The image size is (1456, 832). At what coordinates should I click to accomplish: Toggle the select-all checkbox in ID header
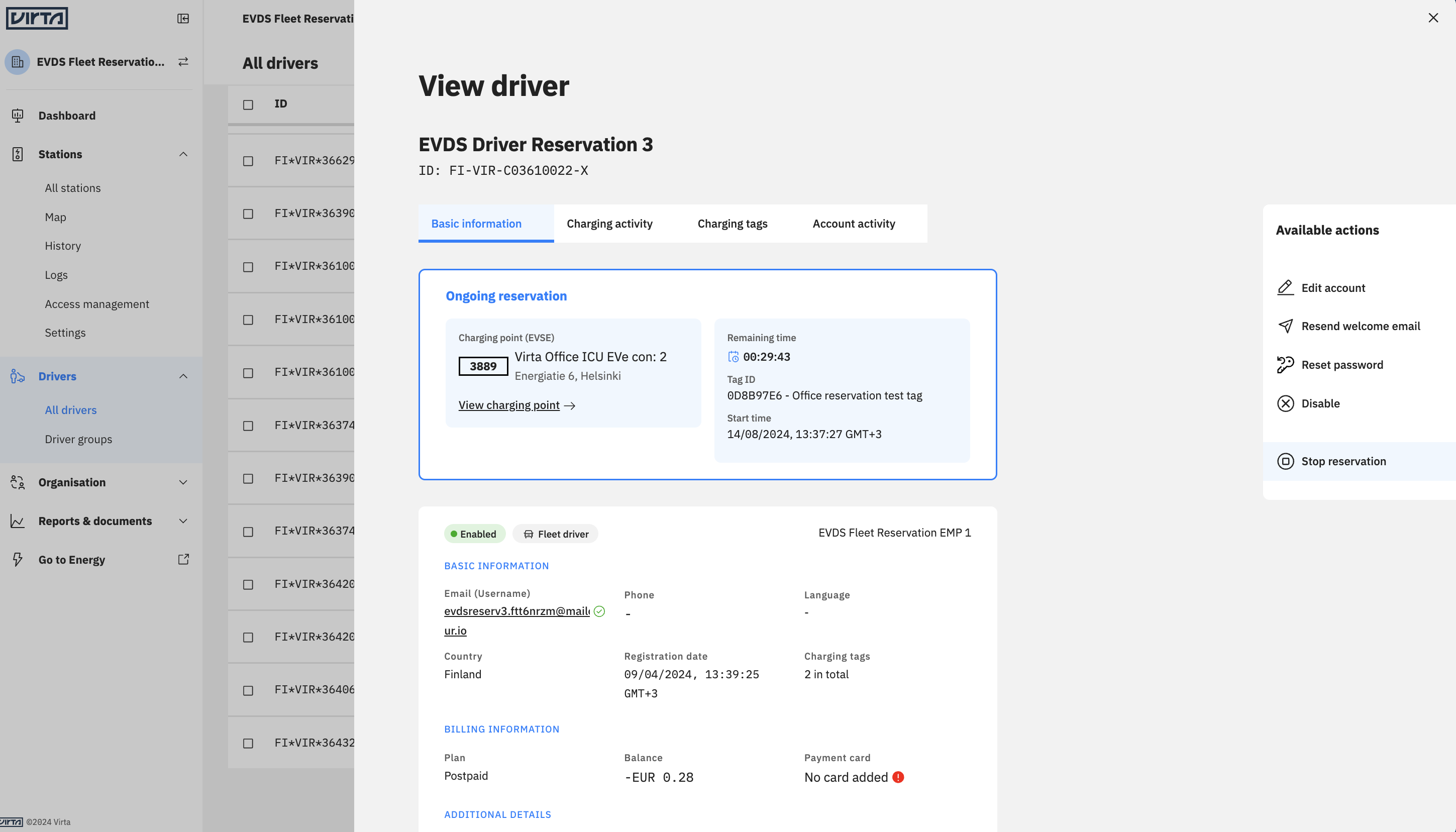tap(248, 105)
